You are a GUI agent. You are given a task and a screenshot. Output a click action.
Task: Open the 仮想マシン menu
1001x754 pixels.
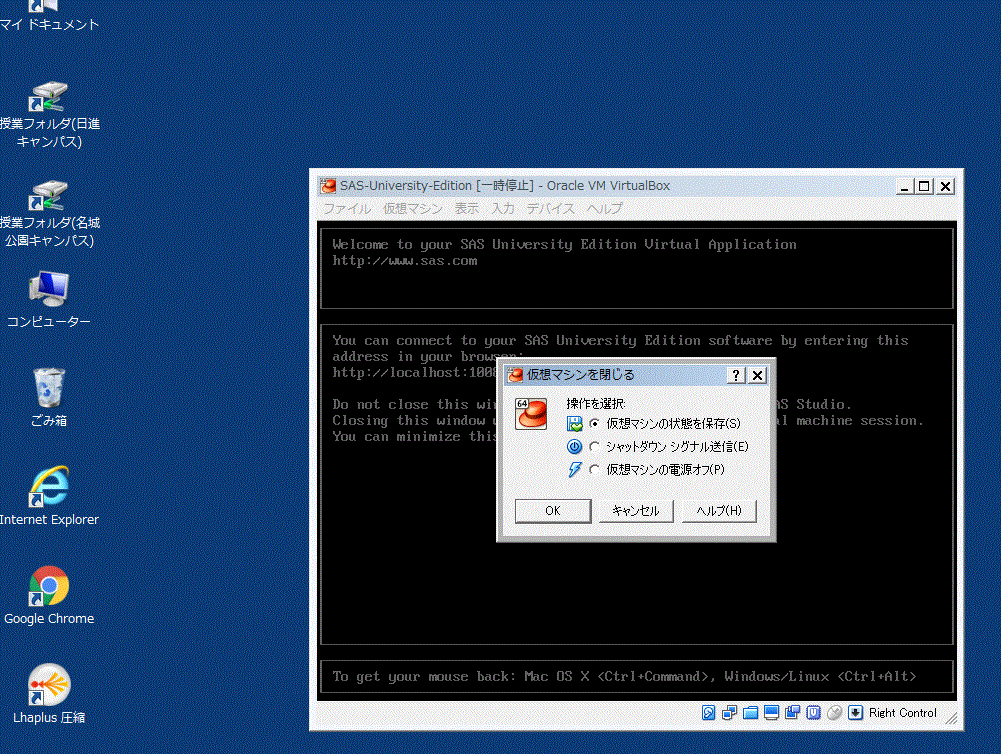[412, 209]
